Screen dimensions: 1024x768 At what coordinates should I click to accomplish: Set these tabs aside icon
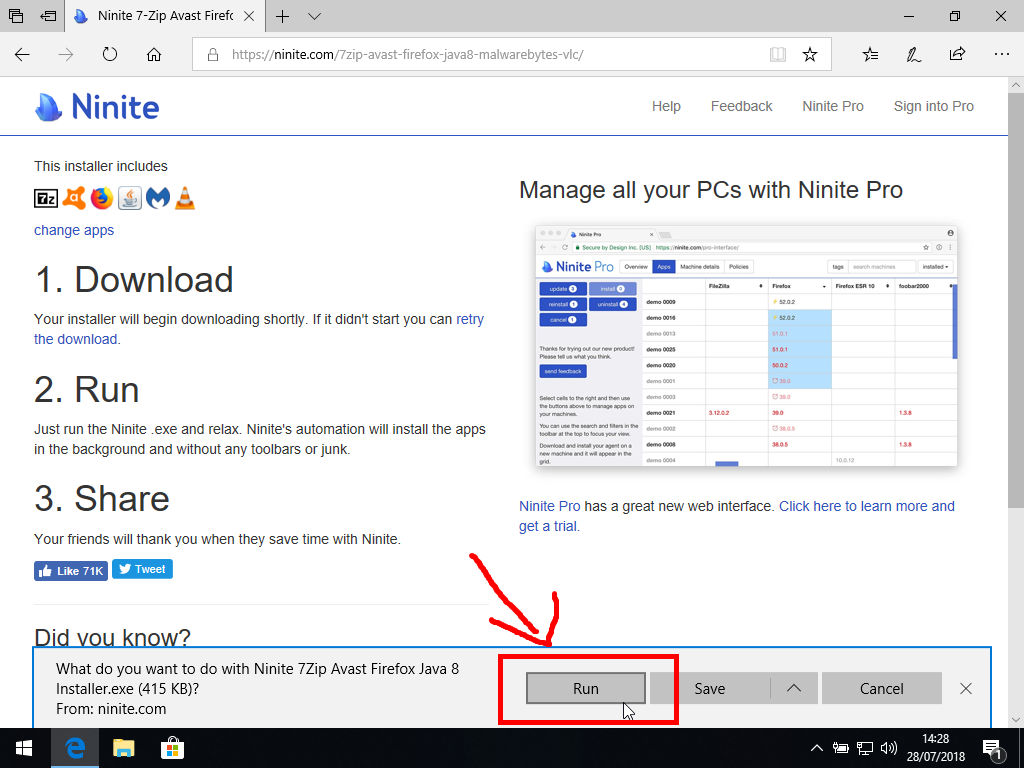pos(48,16)
